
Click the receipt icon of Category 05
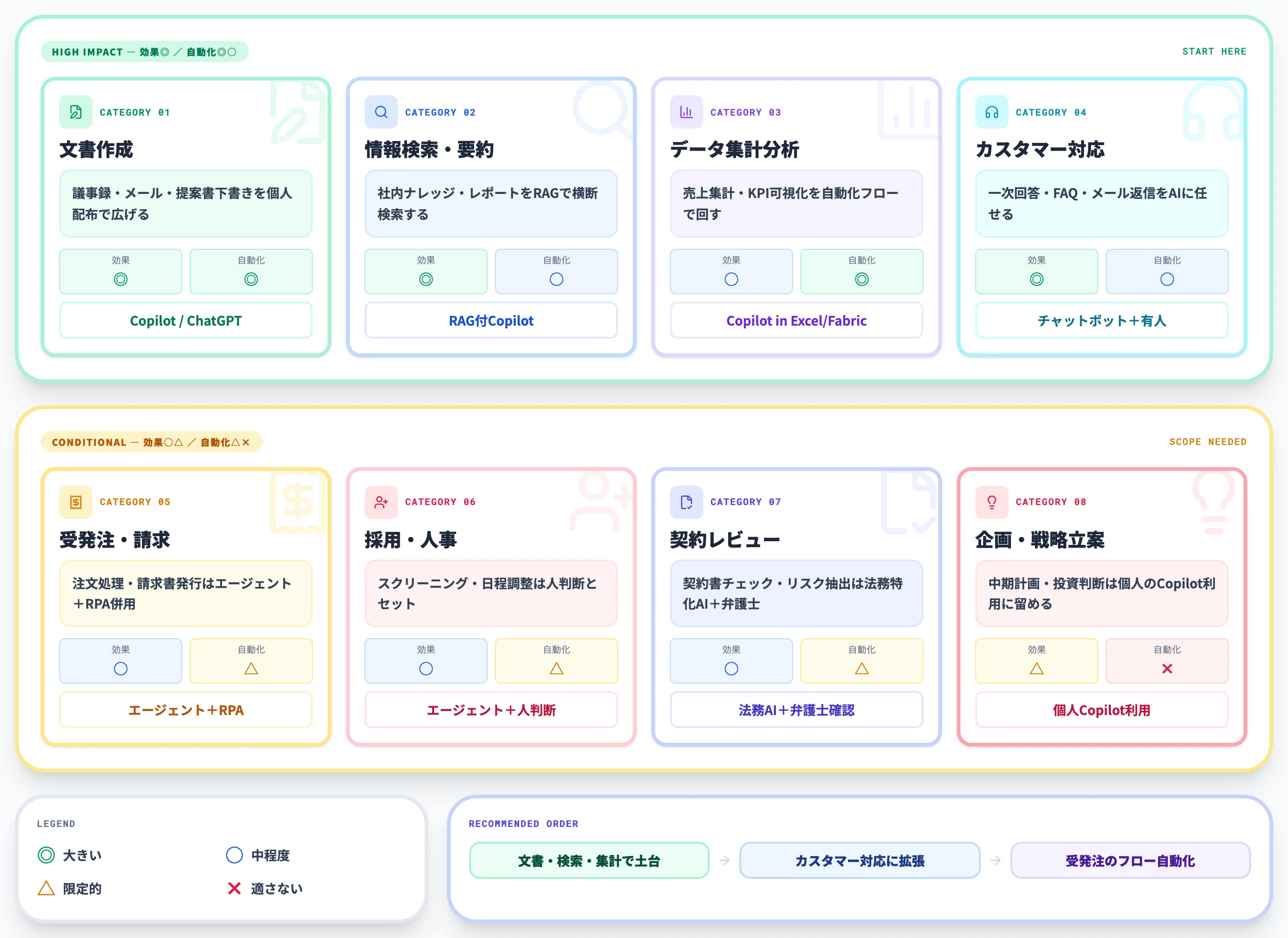[75, 502]
